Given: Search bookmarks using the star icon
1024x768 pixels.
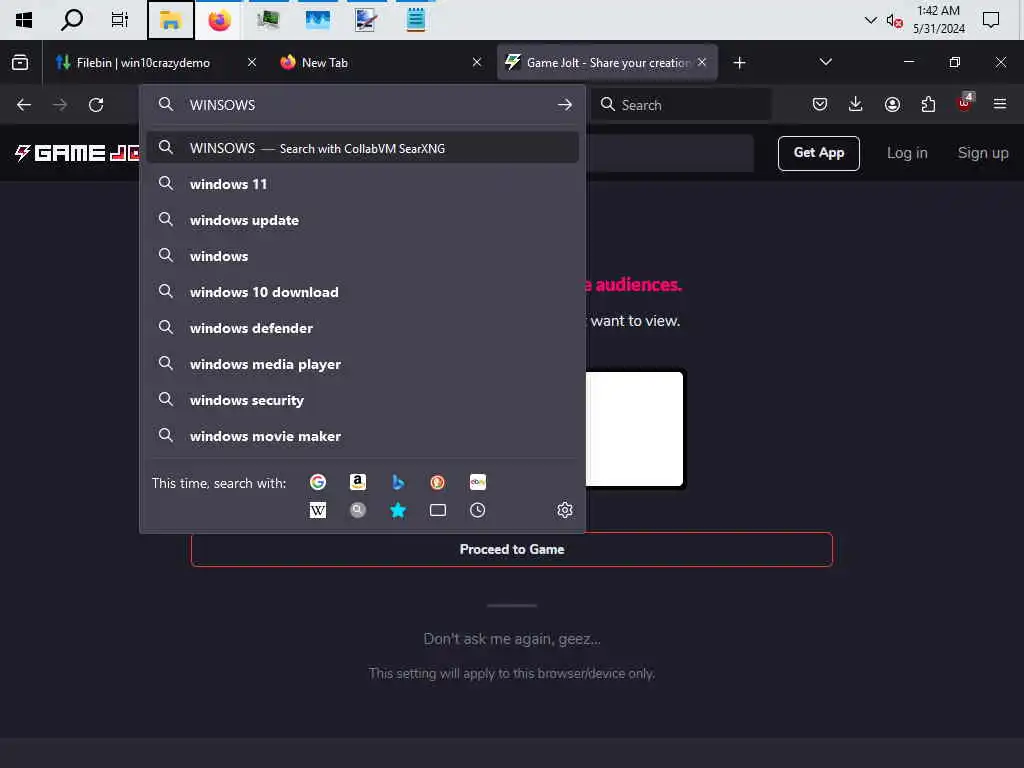Looking at the screenshot, I should 398,510.
